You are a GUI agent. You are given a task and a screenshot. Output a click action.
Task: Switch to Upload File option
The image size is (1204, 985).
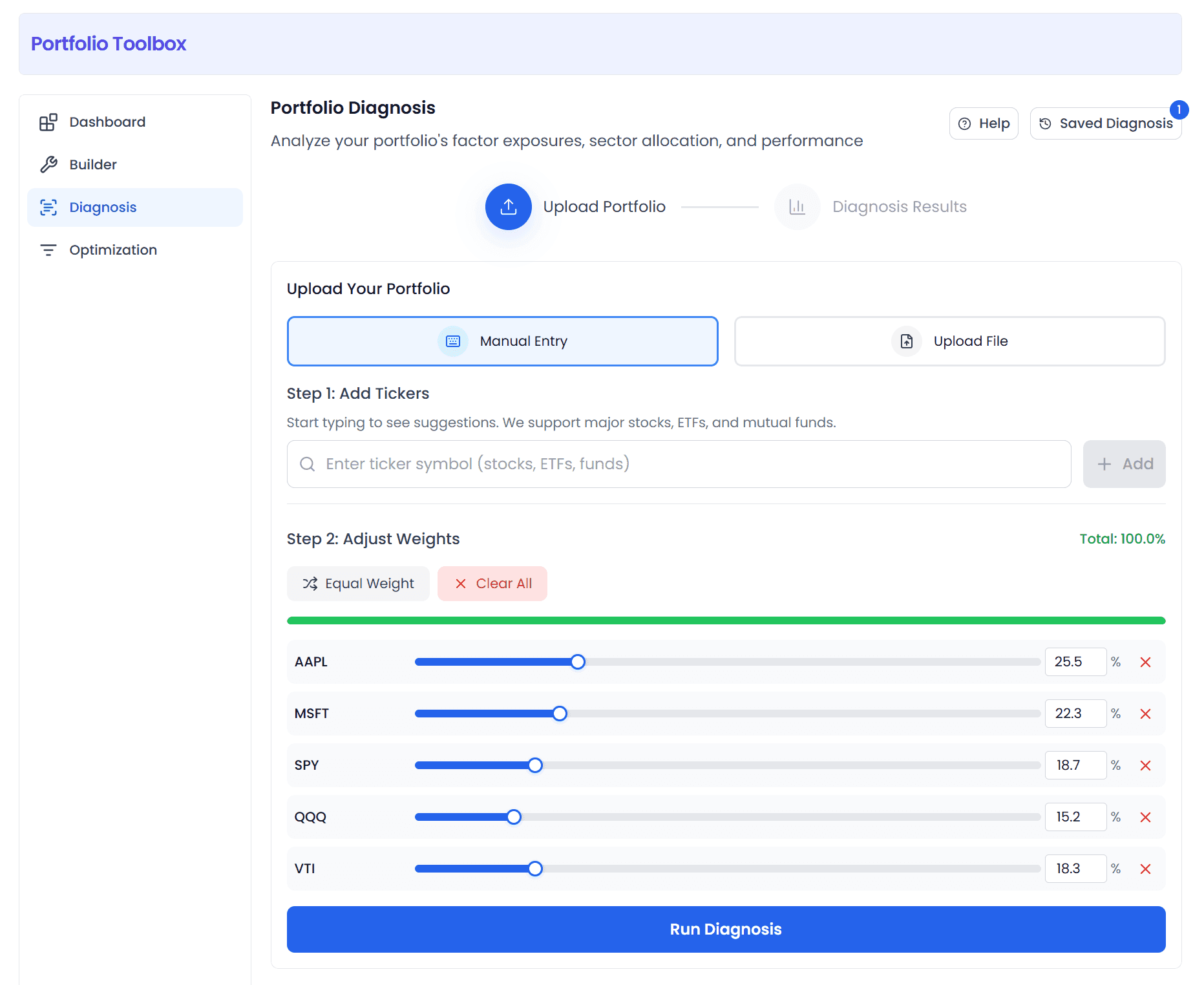pos(949,341)
